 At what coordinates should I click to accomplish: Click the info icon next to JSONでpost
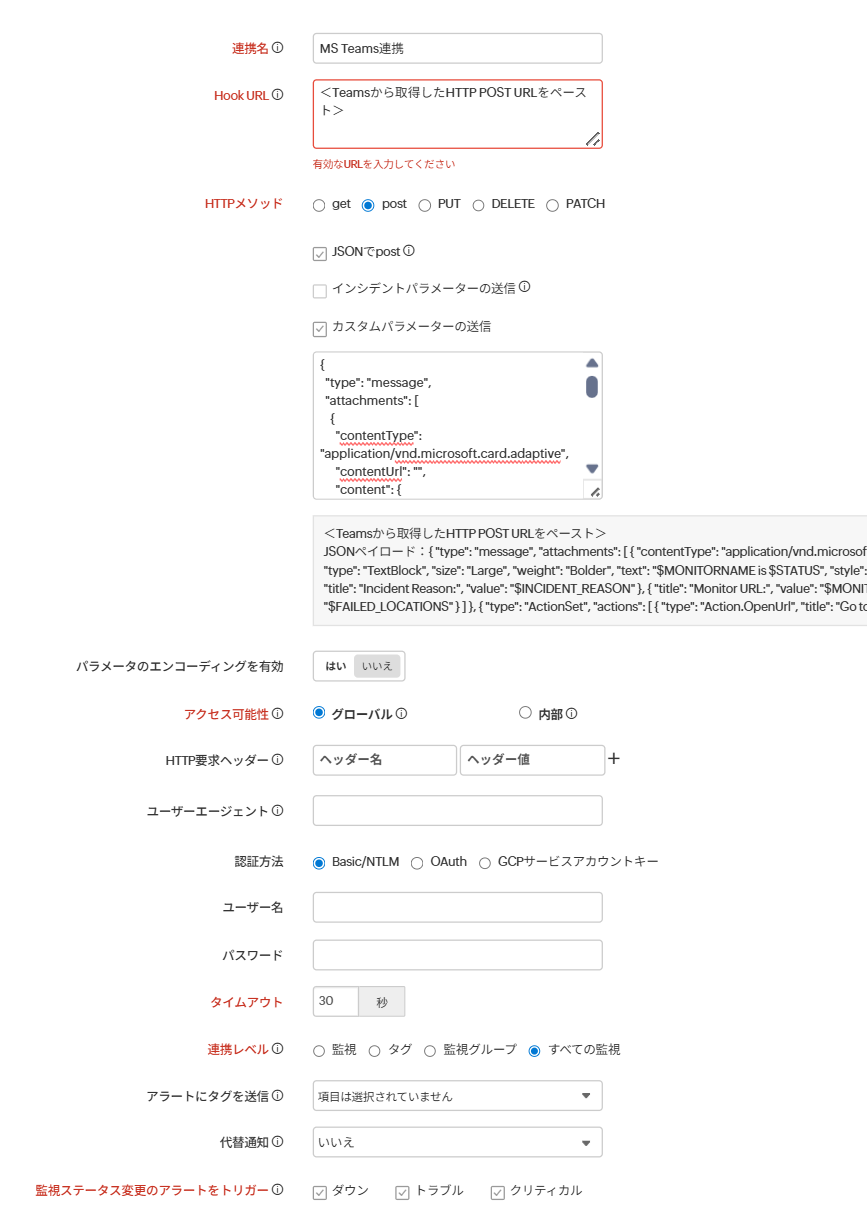(x=408, y=252)
